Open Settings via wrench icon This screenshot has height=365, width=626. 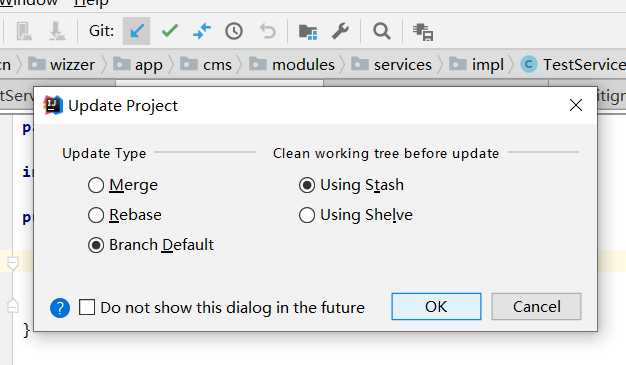pos(340,31)
